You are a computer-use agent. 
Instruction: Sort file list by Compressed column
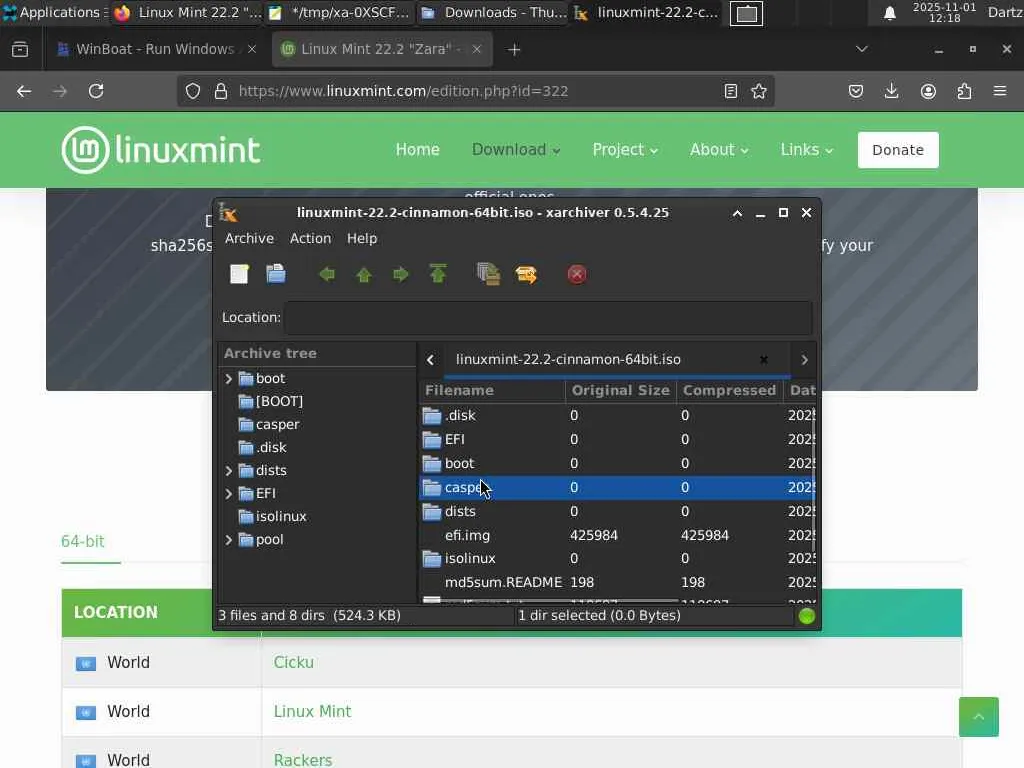click(729, 391)
